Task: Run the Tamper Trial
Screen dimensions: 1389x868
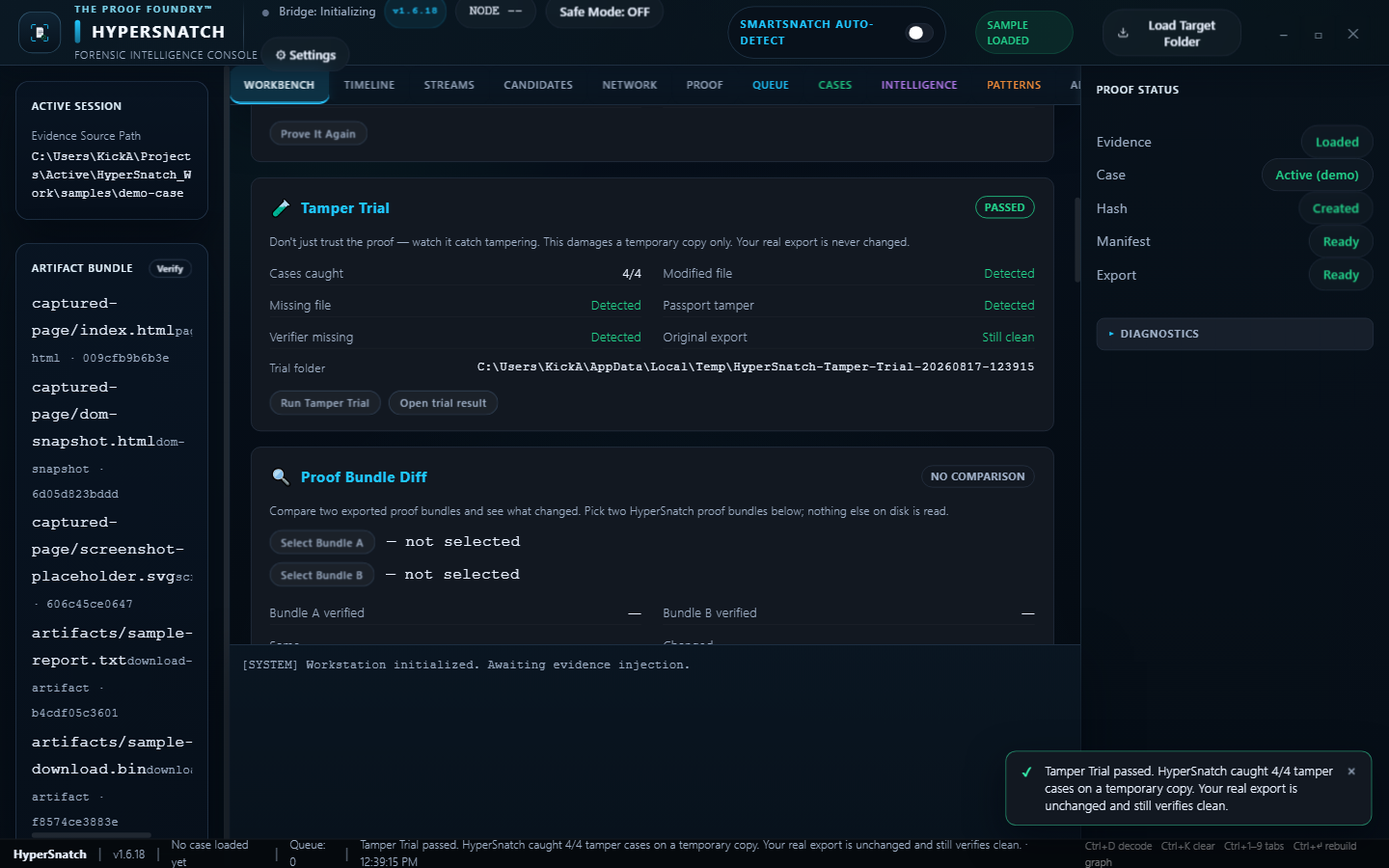Action: point(325,403)
